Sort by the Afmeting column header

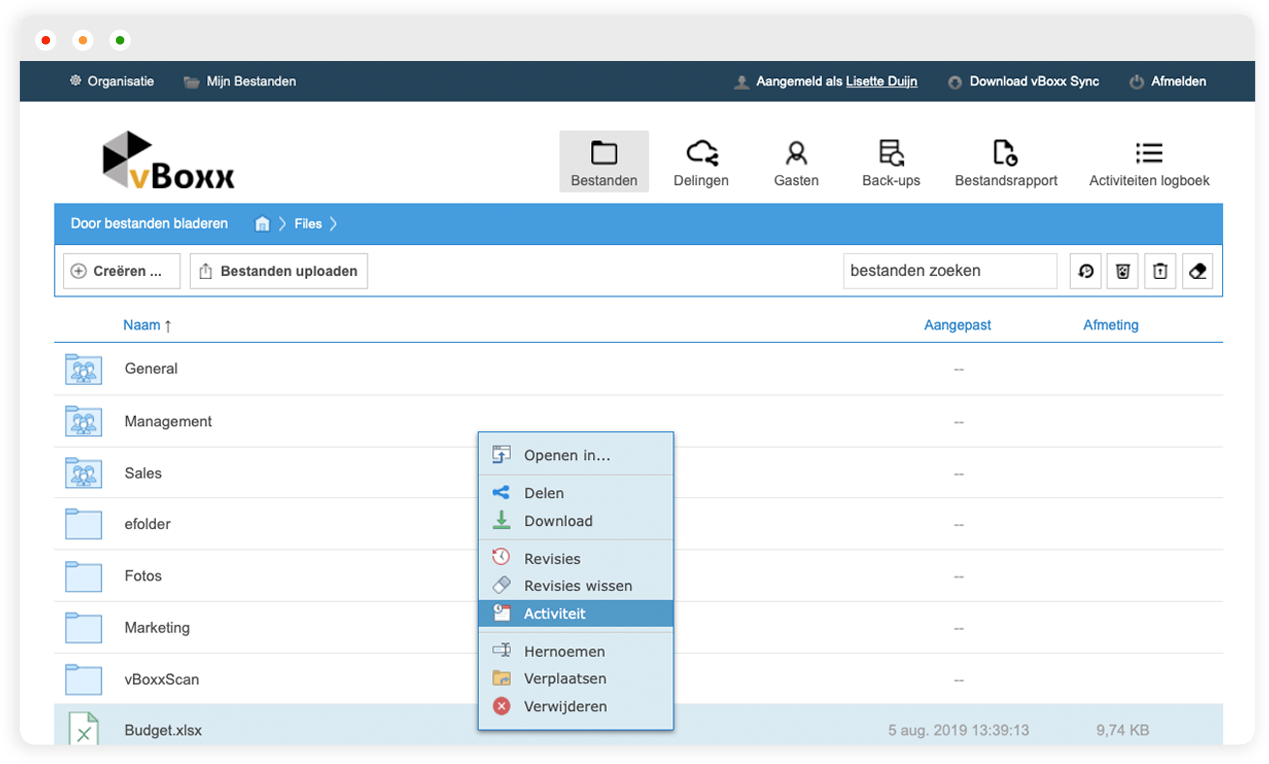pyautogui.click(x=1111, y=325)
